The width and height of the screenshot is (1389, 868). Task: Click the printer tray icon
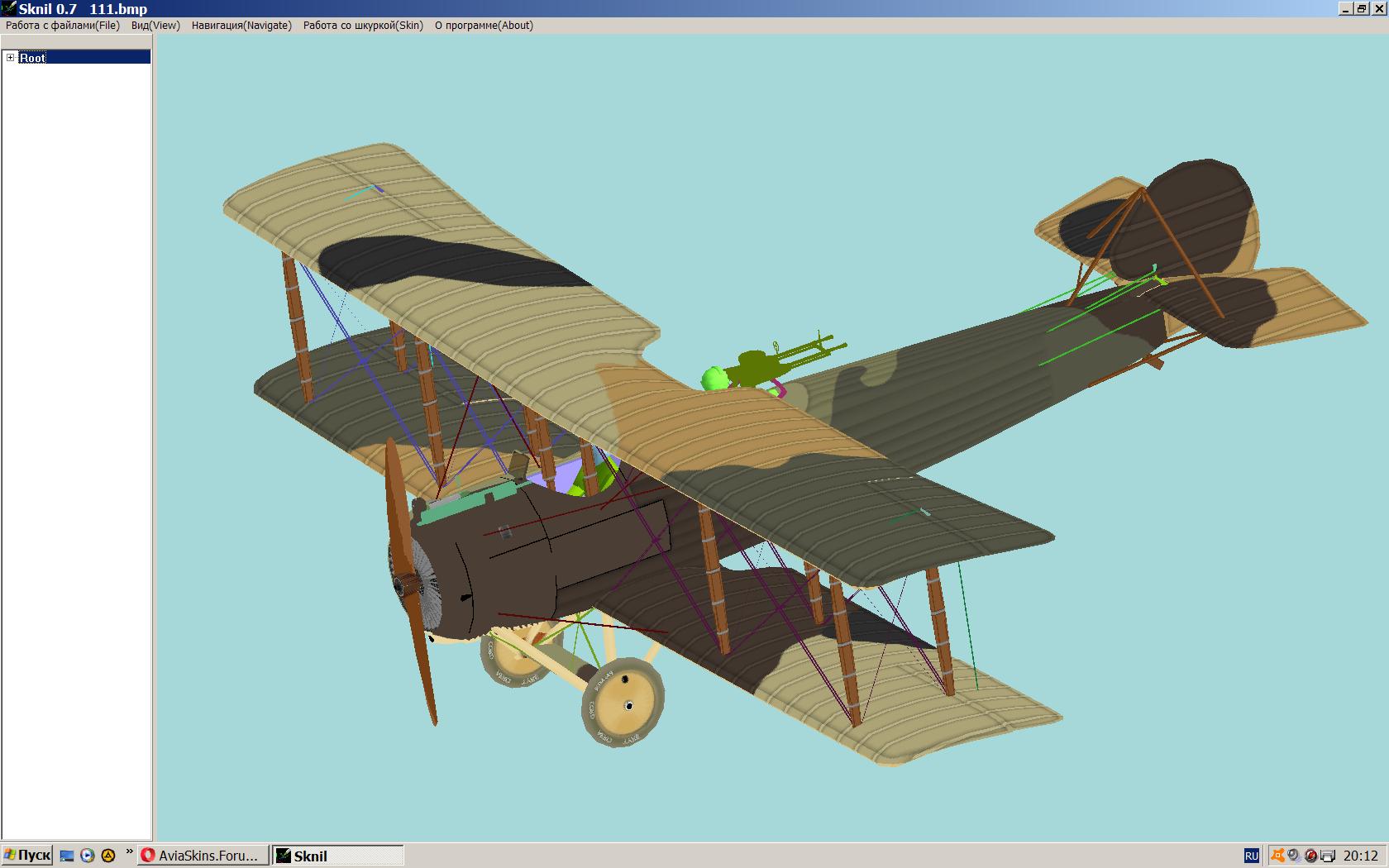click(x=1328, y=856)
